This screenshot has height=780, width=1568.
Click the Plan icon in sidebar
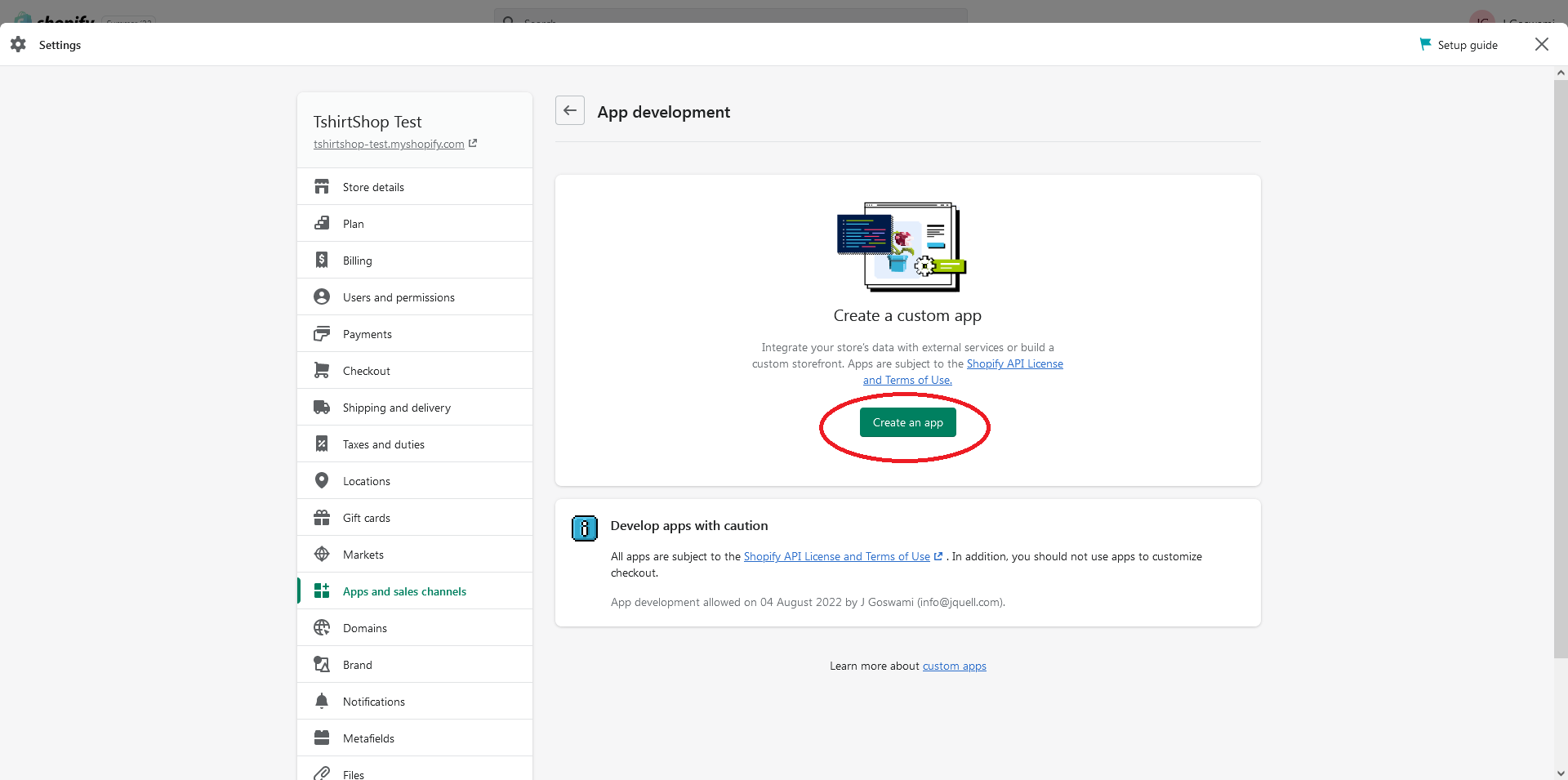(x=322, y=223)
